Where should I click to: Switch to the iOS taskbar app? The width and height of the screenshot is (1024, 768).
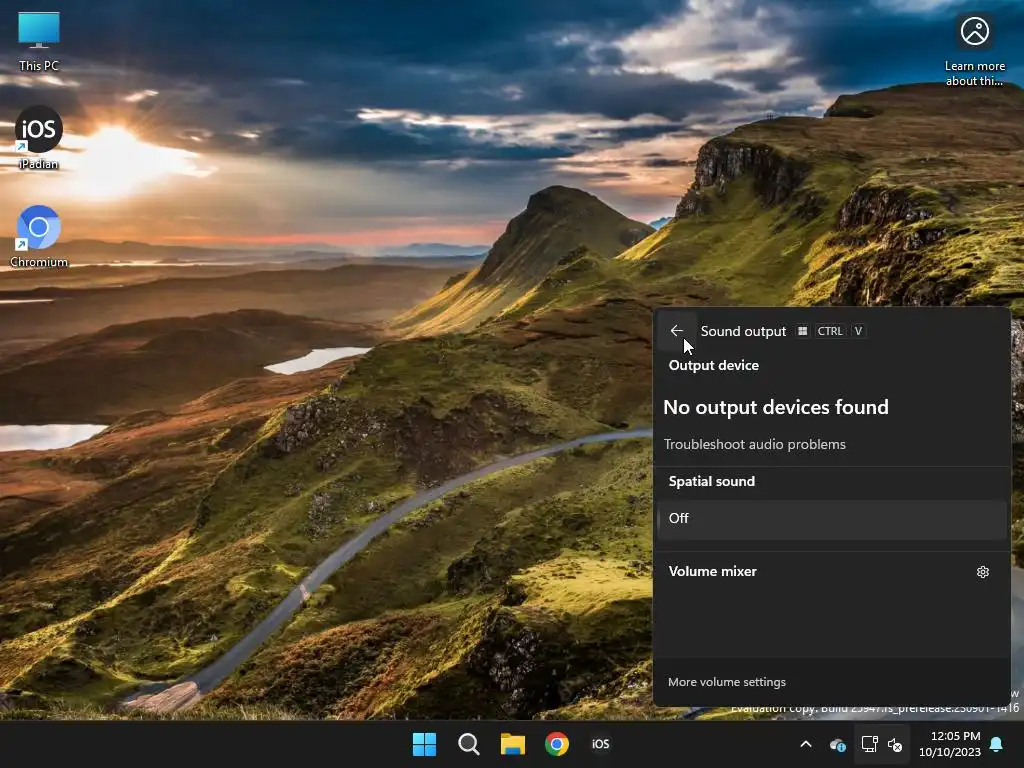pyautogui.click(x=600, y=744)
